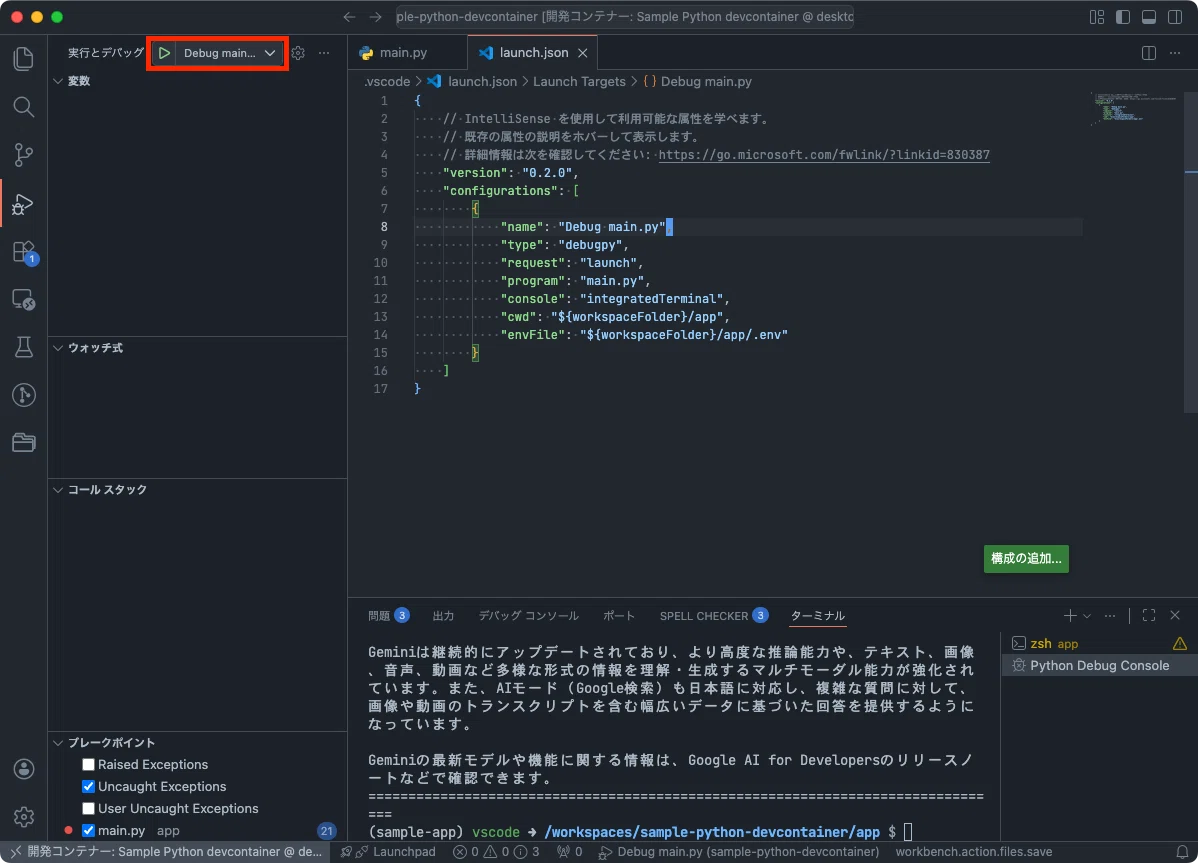
Task: Open the go.microsoft.com fwlink URL
Action: pyautogui.click(x=824, y=154)
